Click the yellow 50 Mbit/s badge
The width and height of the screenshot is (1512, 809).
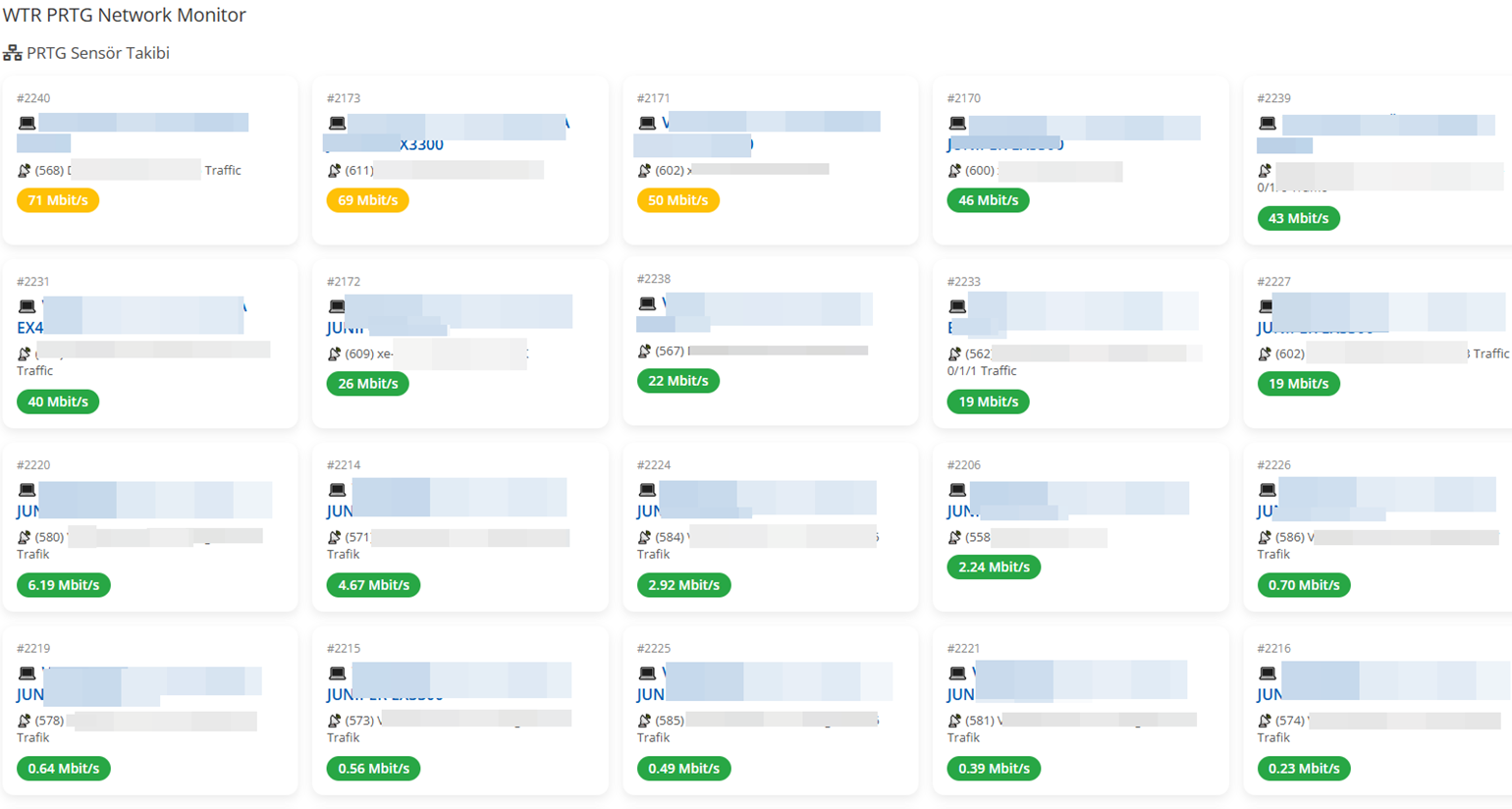(x=678, y=200)
